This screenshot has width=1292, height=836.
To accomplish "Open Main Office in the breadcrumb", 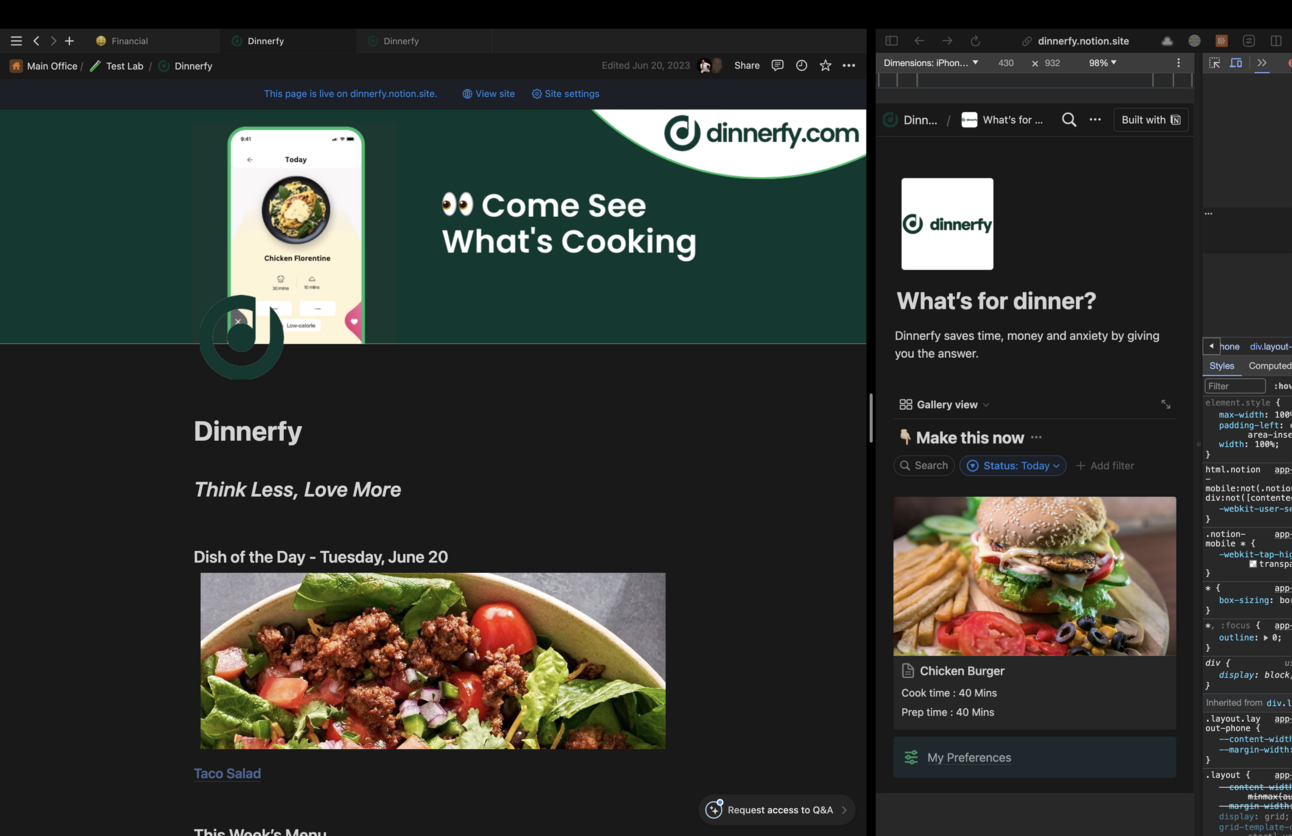I will coord(43,66).
